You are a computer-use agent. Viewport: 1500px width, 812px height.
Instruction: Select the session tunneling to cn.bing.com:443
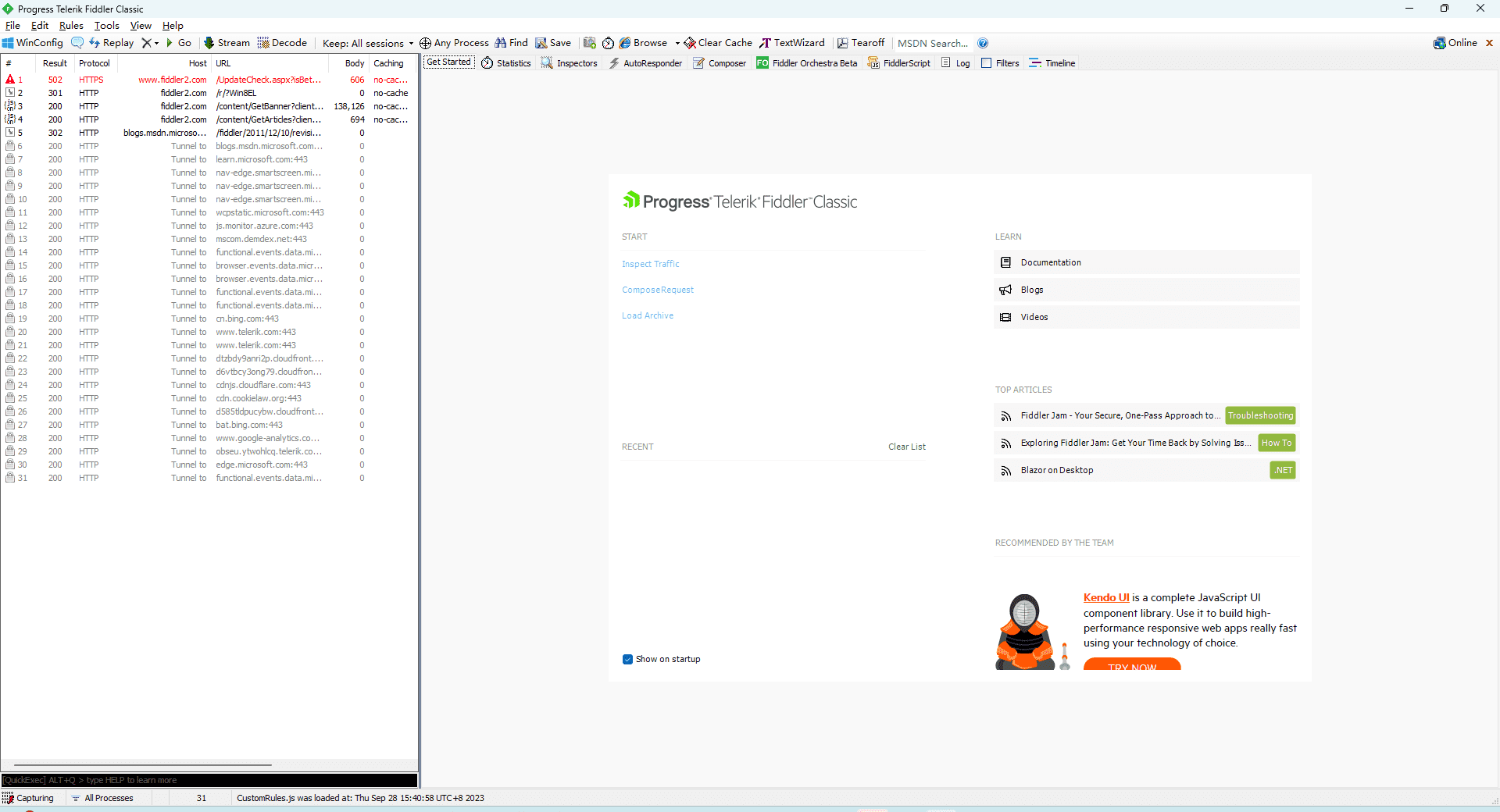click(209, 319)
